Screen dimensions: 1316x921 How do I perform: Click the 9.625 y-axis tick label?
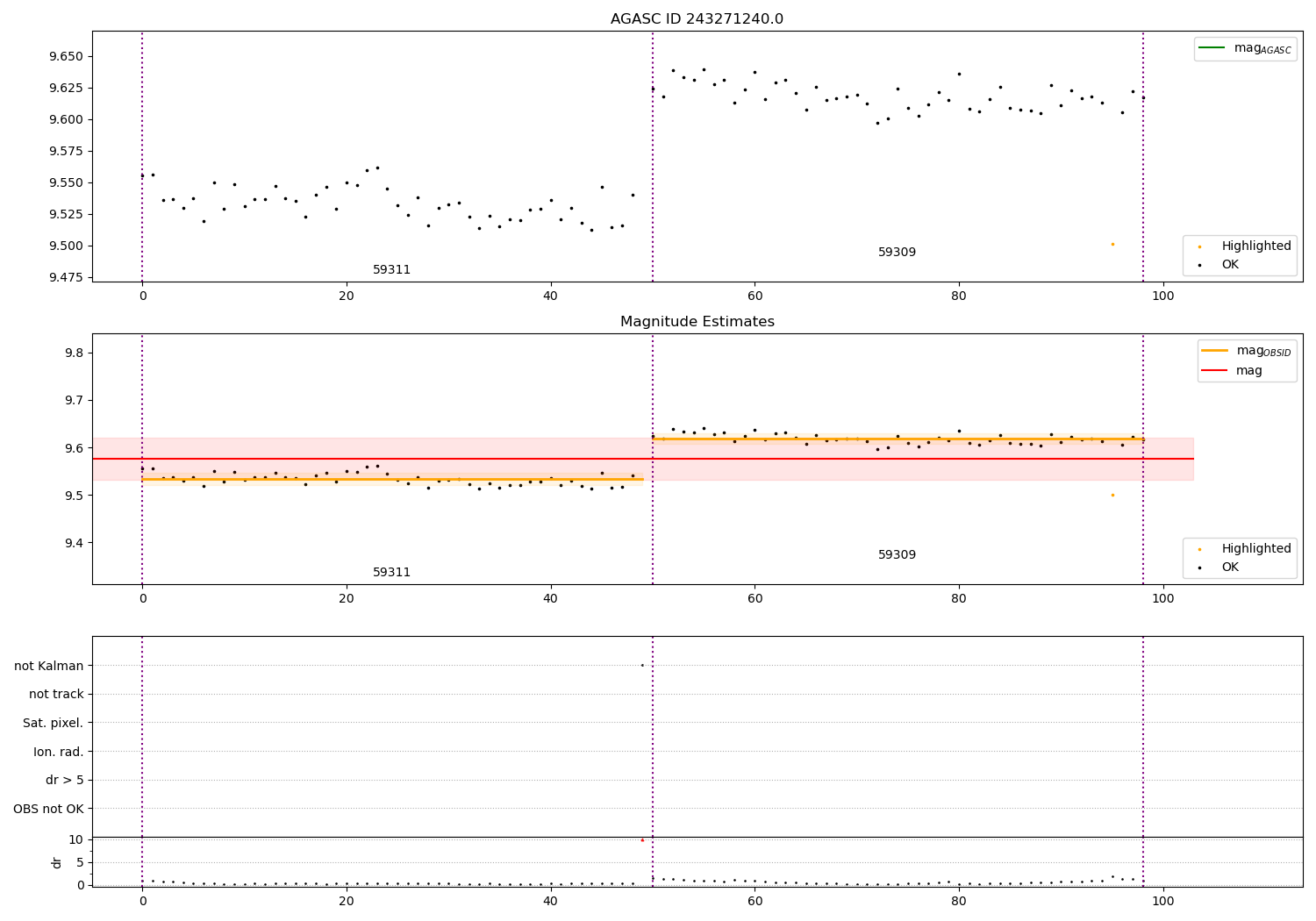click(66, 88)
